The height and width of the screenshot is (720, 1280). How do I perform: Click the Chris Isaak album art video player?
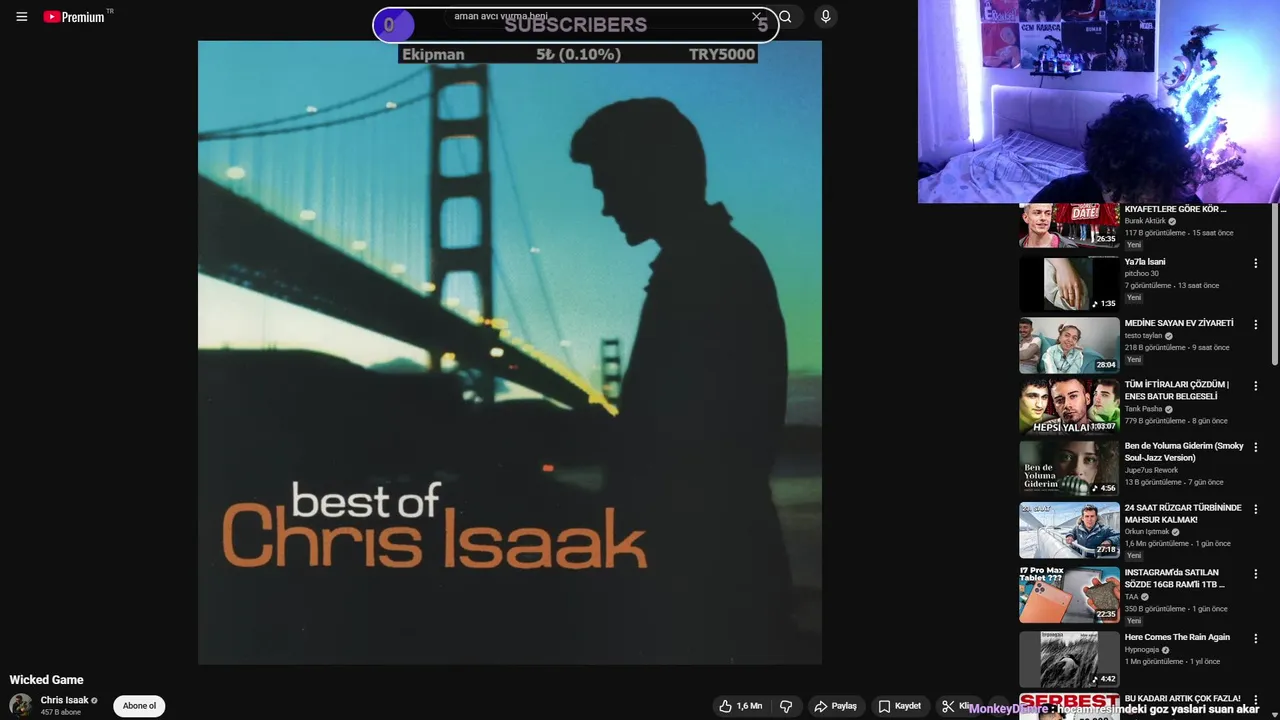[510, 352]
